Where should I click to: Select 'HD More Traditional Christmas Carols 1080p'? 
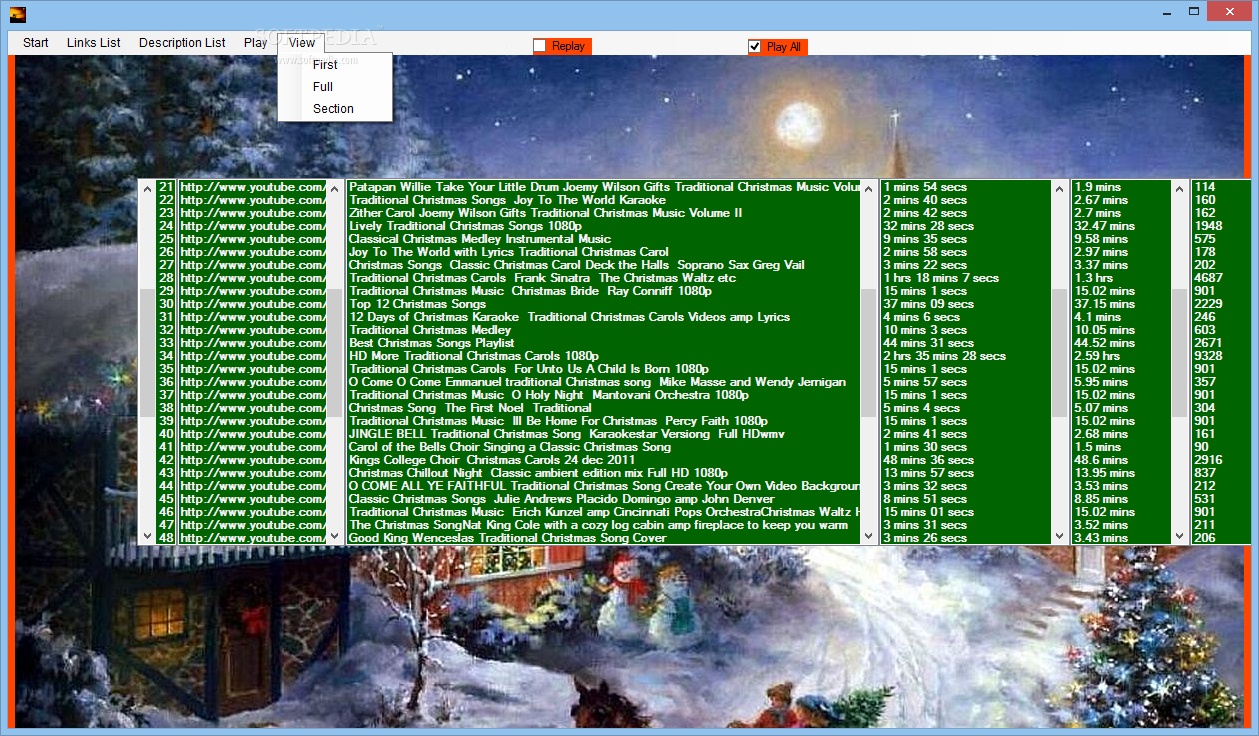pos(474,356)
